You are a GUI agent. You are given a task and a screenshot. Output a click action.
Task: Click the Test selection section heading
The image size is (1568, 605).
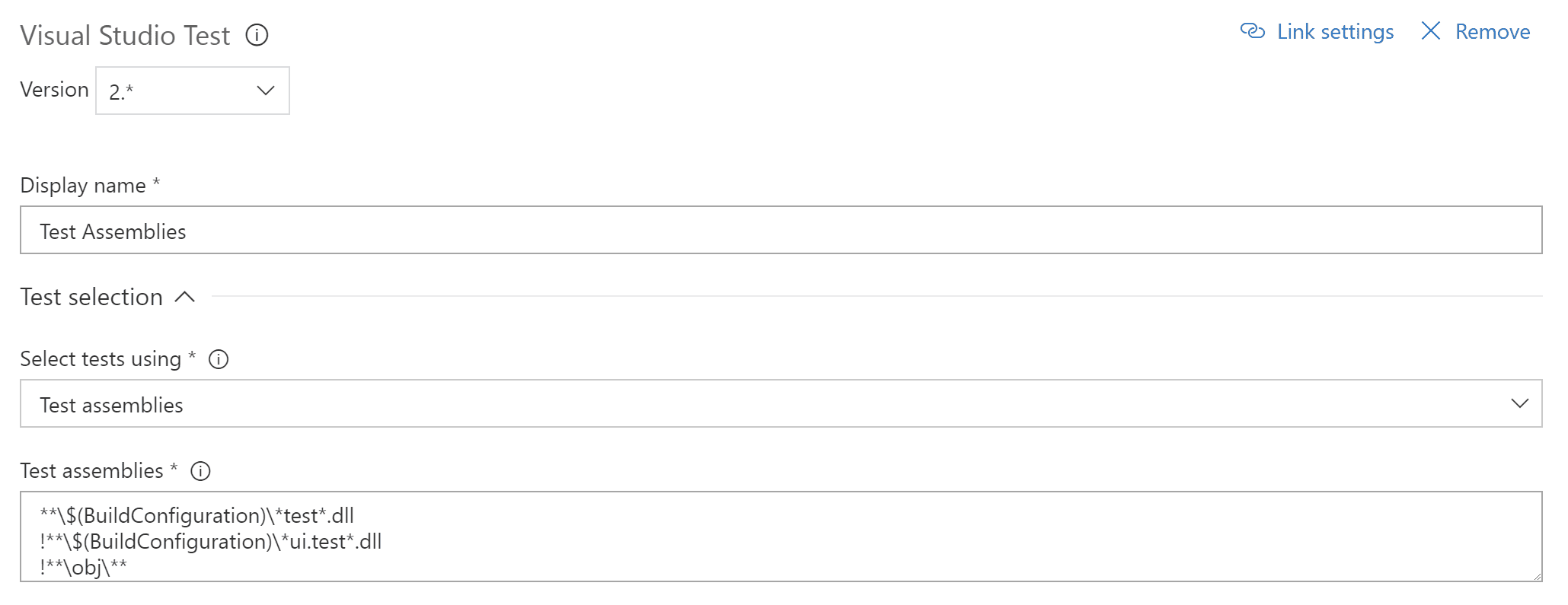(91, 297)
